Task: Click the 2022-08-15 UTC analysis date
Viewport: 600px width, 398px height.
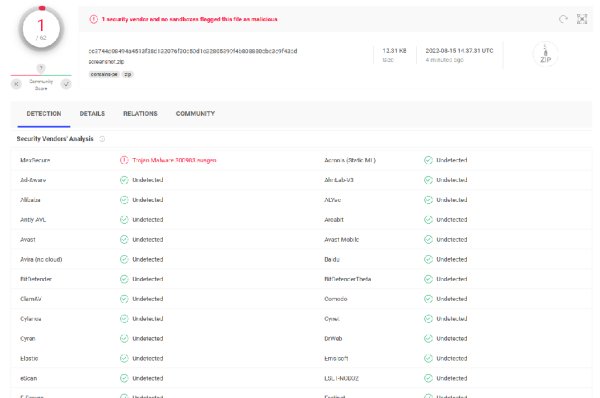Action: click(x=459, y=51)
